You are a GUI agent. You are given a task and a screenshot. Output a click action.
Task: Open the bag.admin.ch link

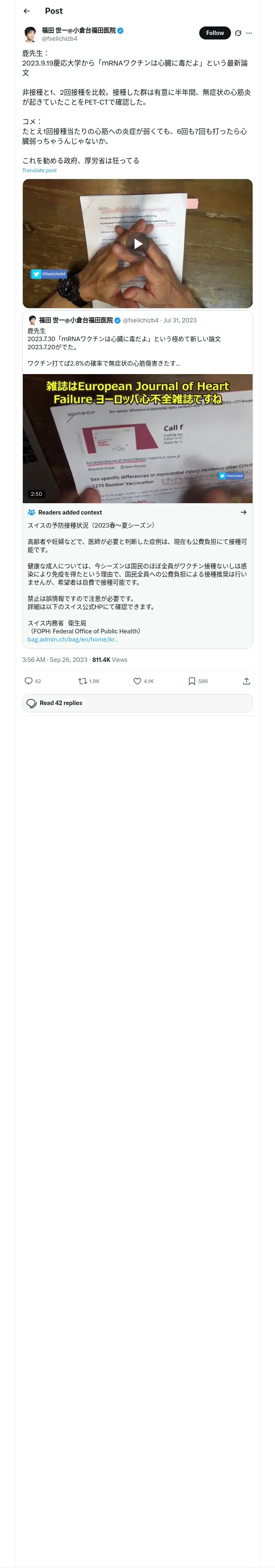tap(73, 639)
